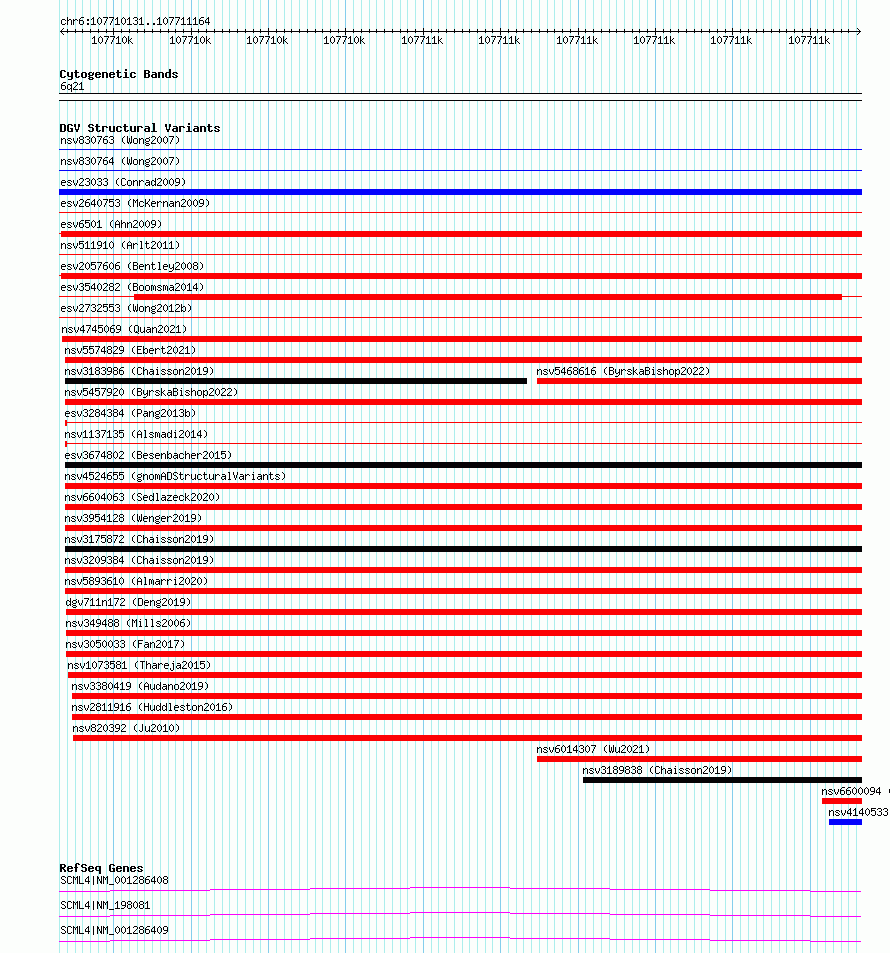Select nsv2811916 (Huddleston2016) label
This screenshot has width=890, height=953.
pyautogui.click(x=152, y=707)
